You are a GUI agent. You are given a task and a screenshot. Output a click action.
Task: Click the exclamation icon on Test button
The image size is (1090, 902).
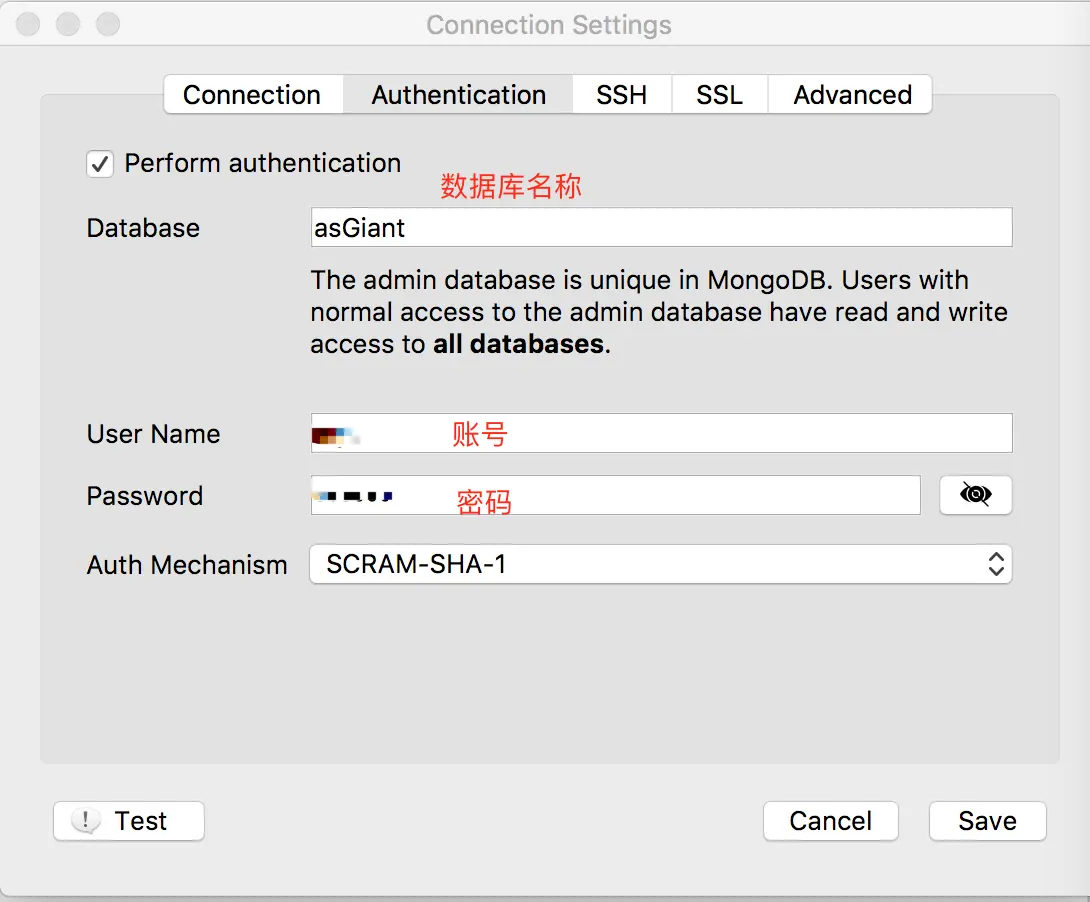86,821
